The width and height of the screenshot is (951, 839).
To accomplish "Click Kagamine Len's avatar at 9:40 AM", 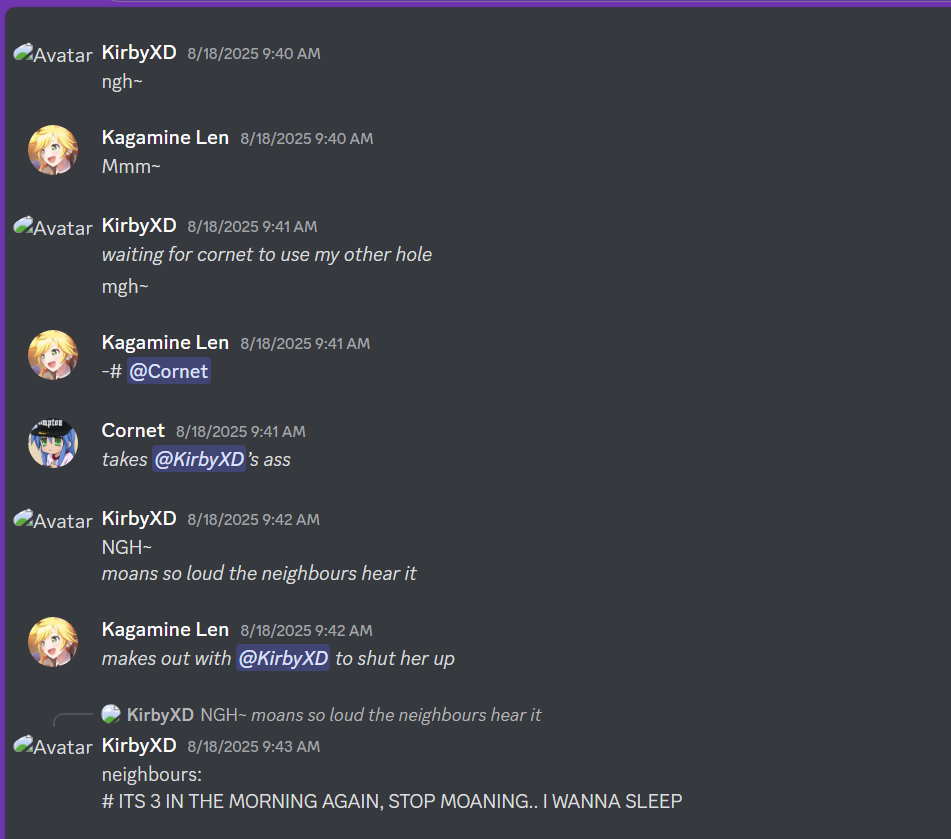I will coord(53,150).
